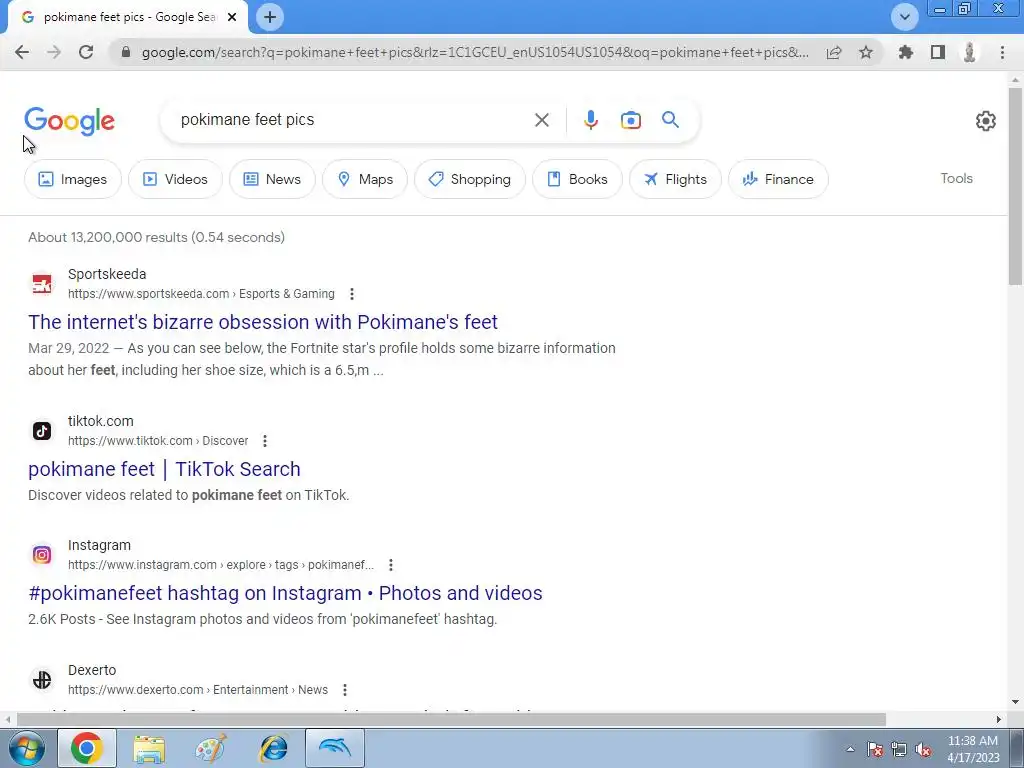Click the TikTok site favicon

(42, 431)
